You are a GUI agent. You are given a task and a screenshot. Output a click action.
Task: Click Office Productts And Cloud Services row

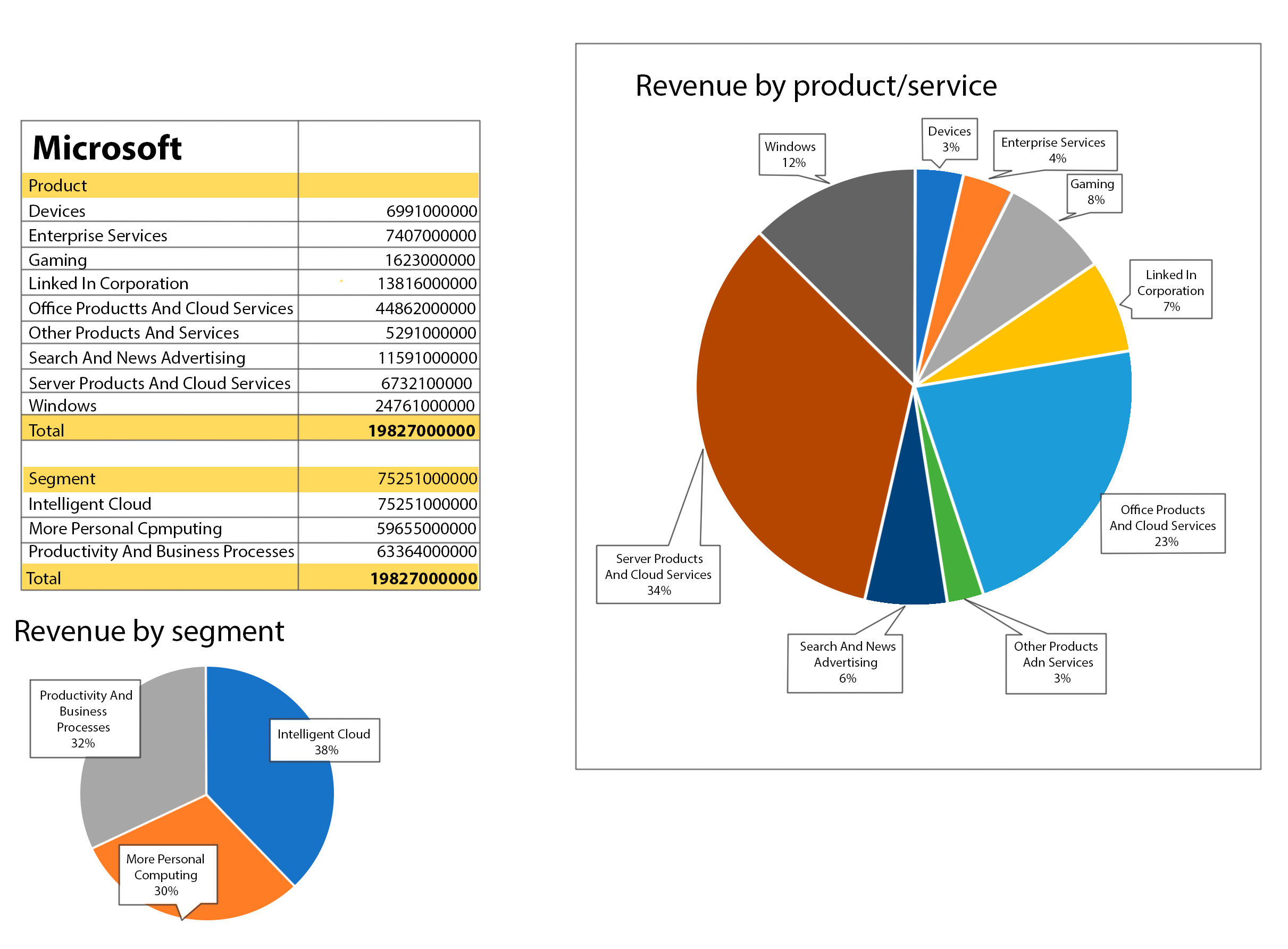(x=250, y=308)
